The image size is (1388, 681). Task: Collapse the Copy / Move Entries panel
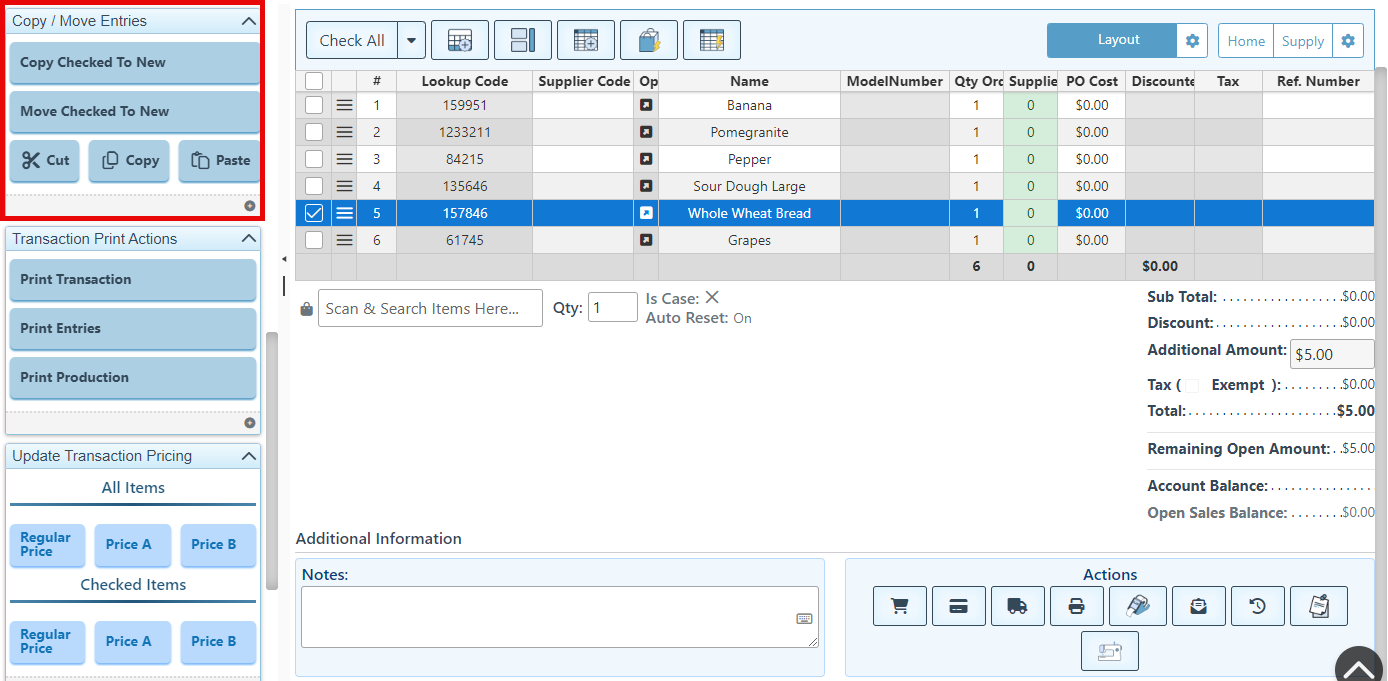pos(249,21)
